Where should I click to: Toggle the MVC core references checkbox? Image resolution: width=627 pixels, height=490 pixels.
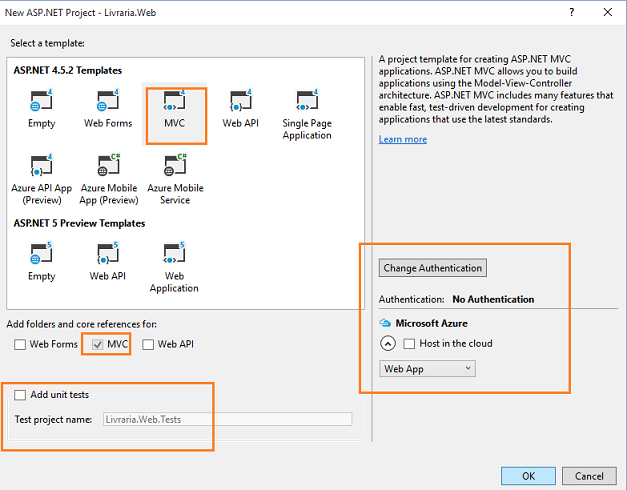[x=98, y=344]
